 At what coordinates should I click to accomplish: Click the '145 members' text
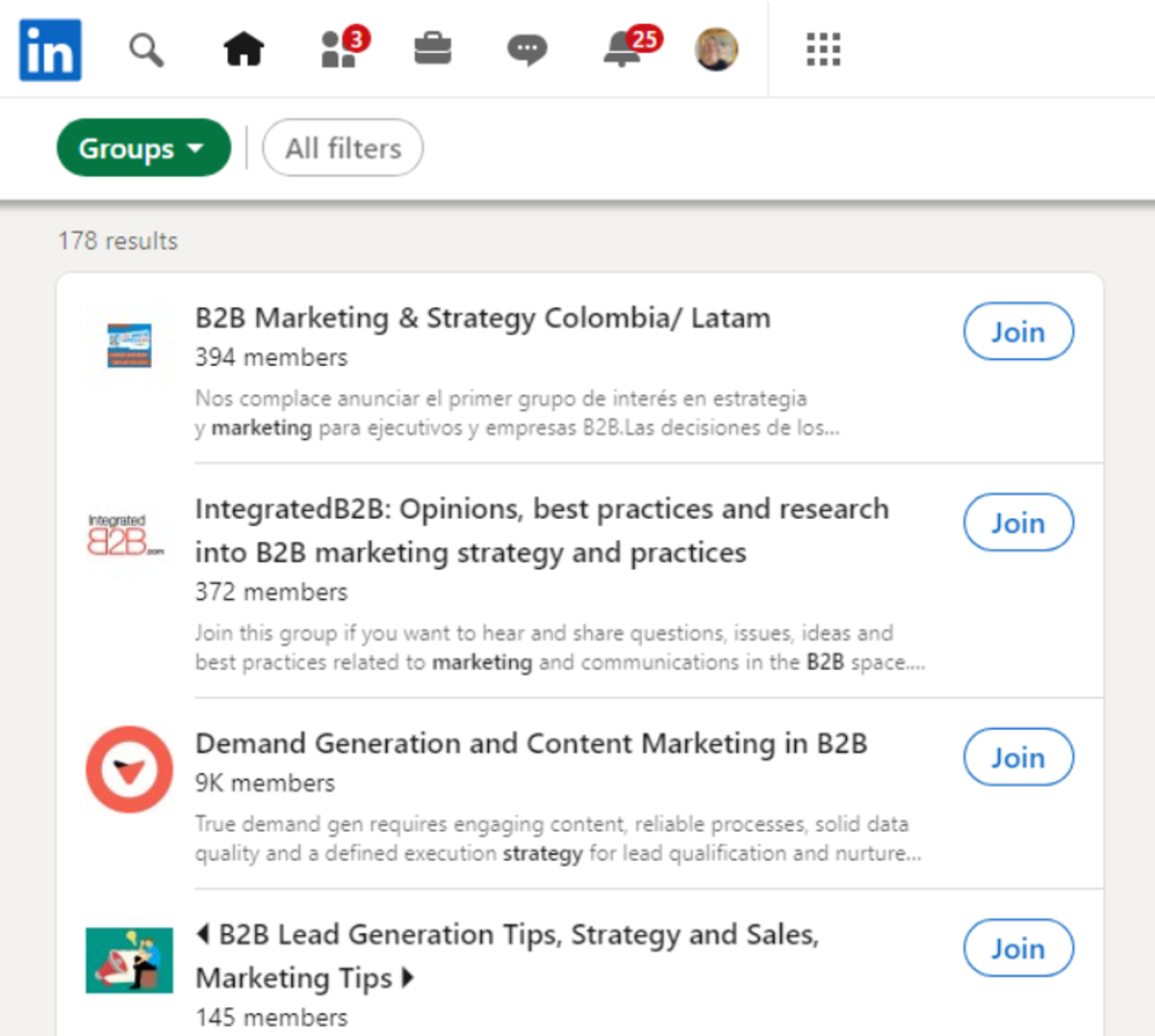(271, 1017)
